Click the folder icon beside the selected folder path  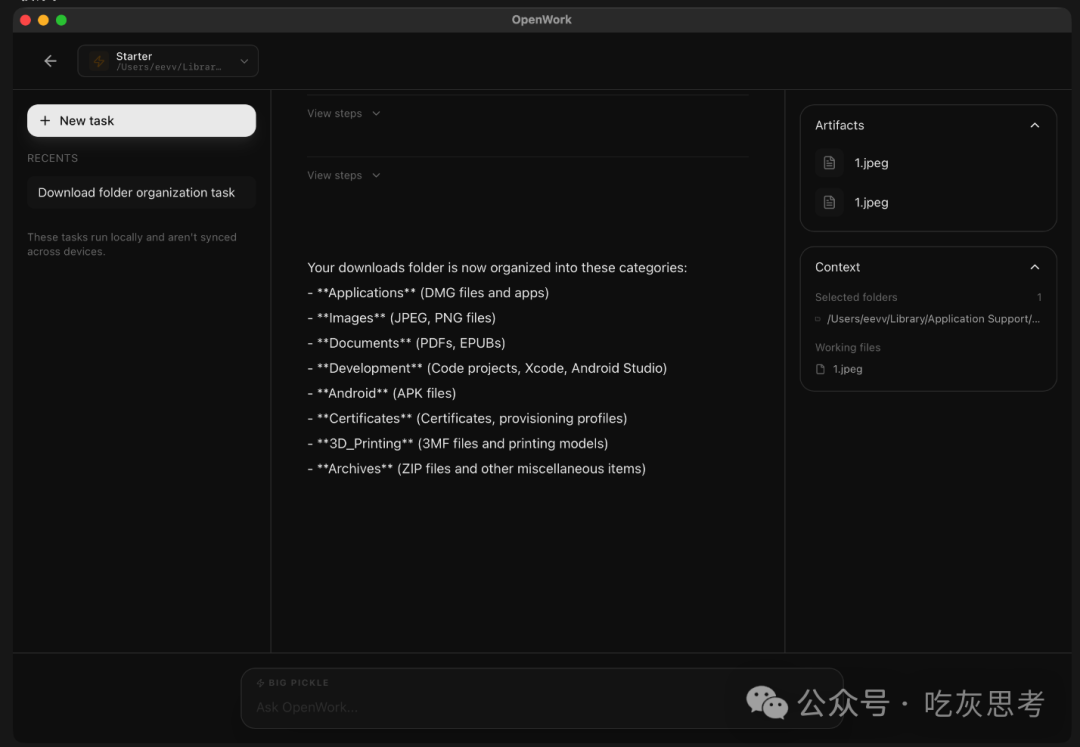(x=818, y=319)
